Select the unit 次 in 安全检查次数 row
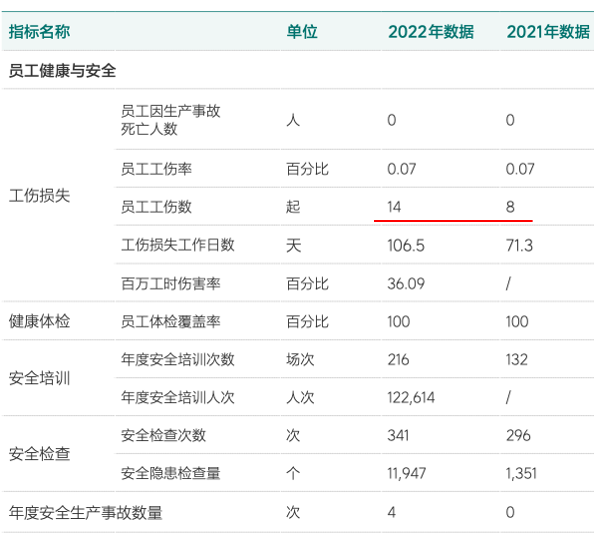 click(x=293, y=435)
